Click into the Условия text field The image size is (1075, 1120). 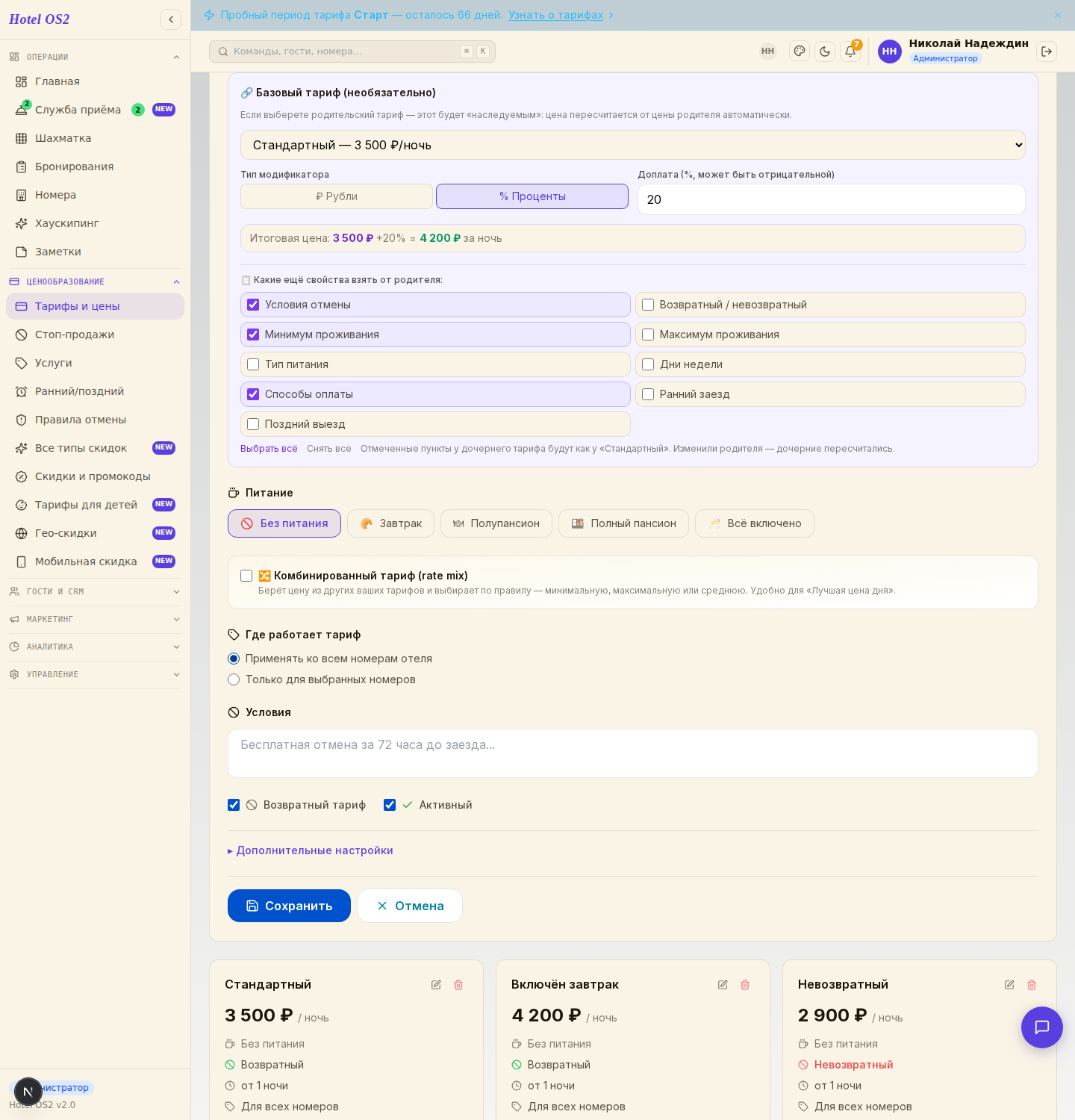point(633,753)
